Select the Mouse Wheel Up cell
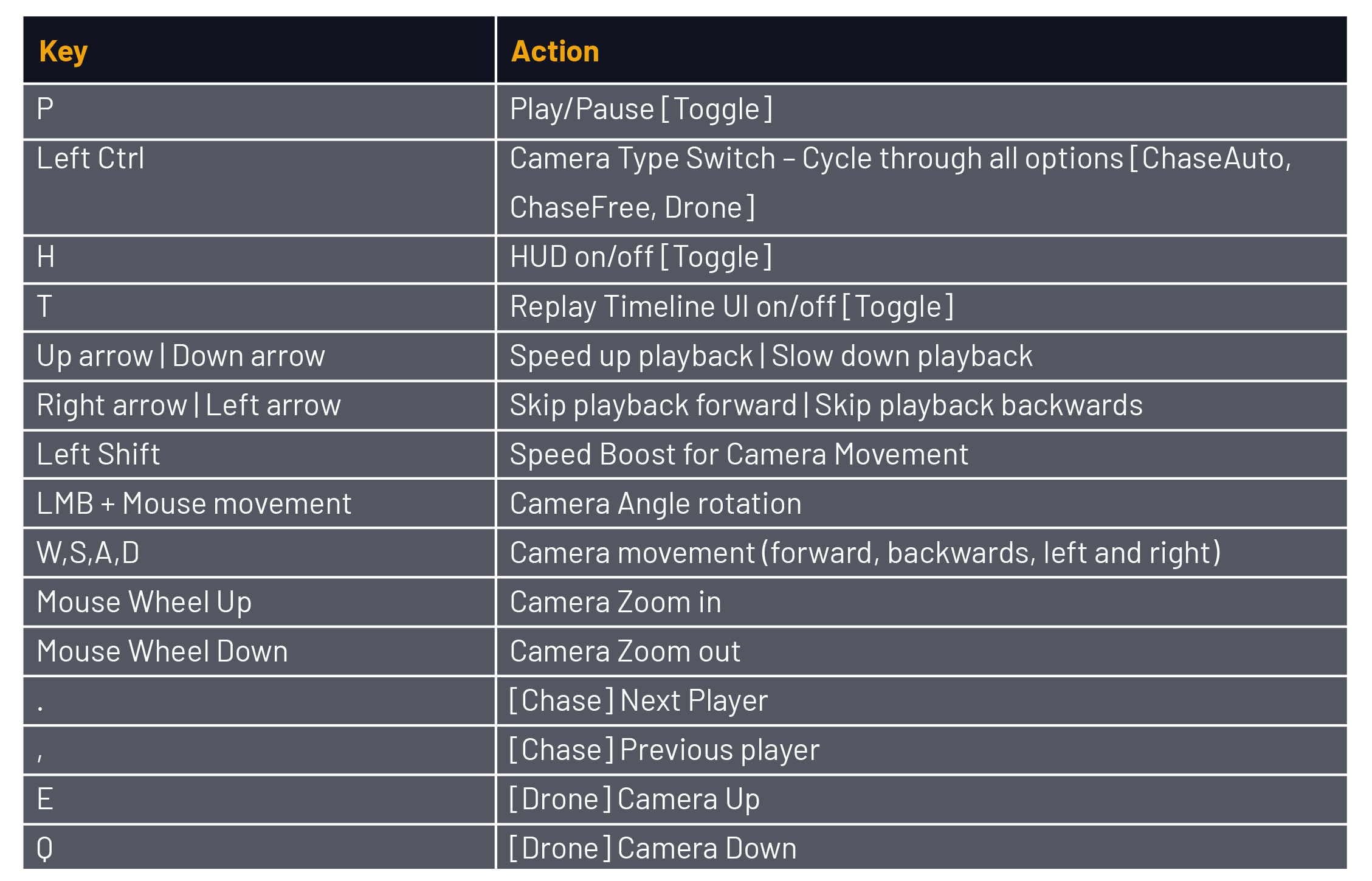1372x881 pixels. click(x=259, y=602)
